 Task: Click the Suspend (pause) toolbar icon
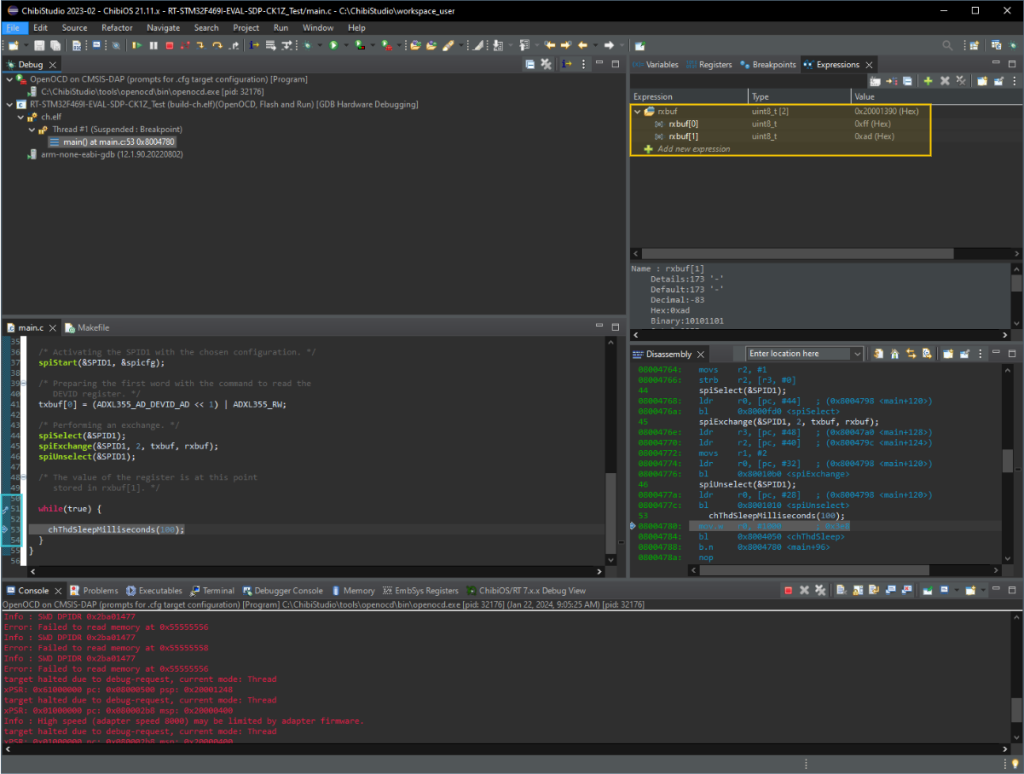pos(153,45)
